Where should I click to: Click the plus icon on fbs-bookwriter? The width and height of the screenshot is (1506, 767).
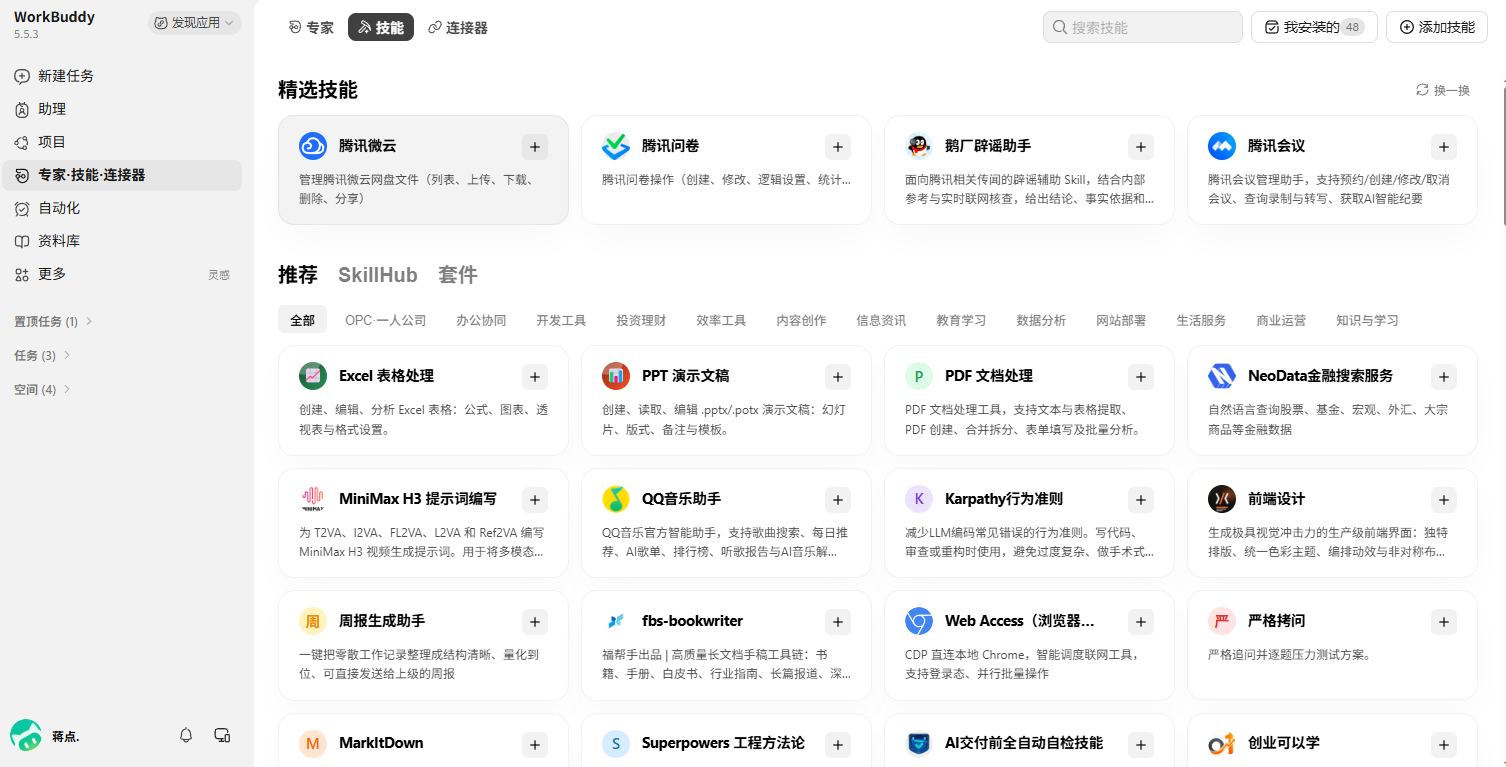point(838,622)
